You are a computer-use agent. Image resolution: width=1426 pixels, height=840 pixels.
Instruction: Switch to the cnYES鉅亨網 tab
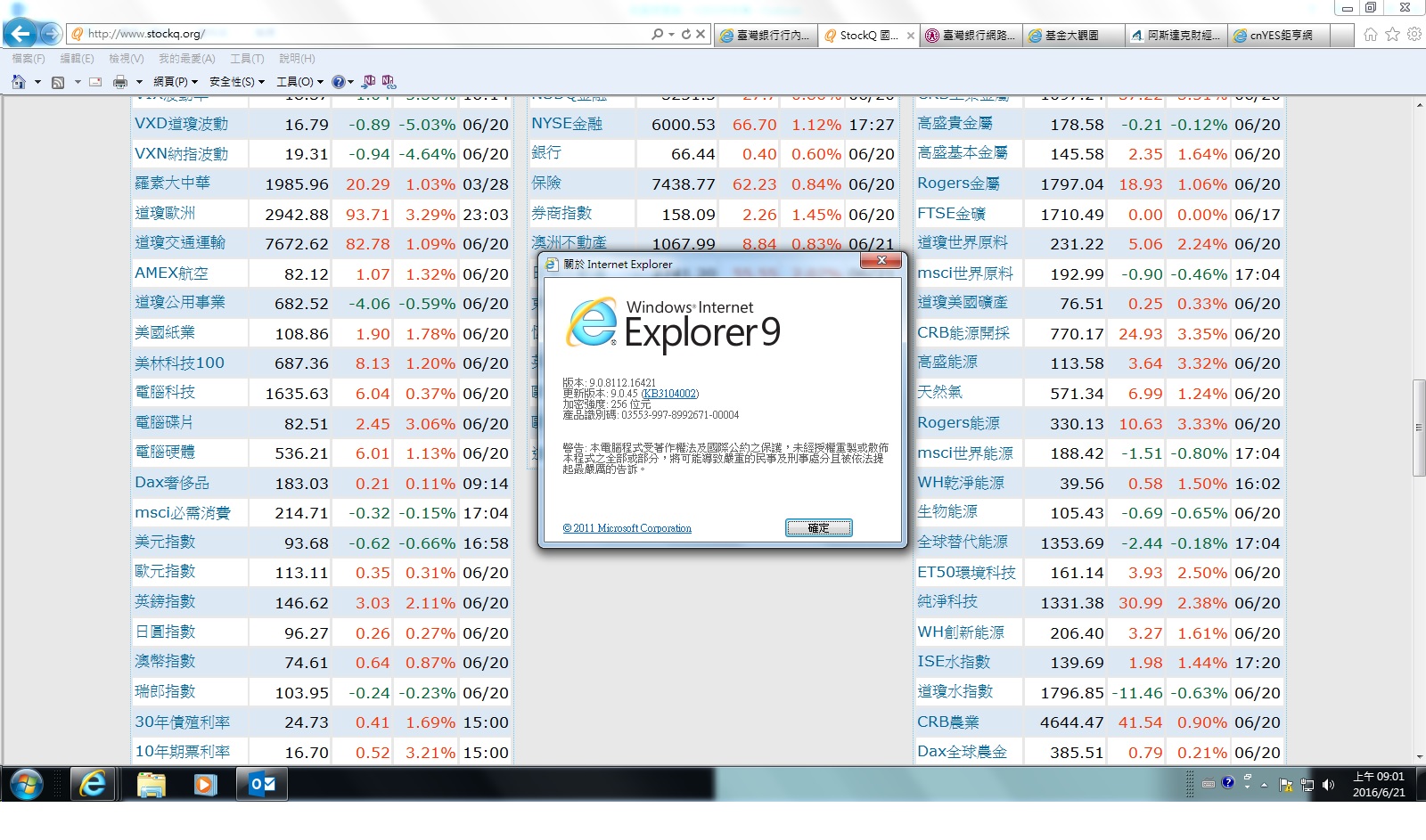click(x=1279, y=35)
